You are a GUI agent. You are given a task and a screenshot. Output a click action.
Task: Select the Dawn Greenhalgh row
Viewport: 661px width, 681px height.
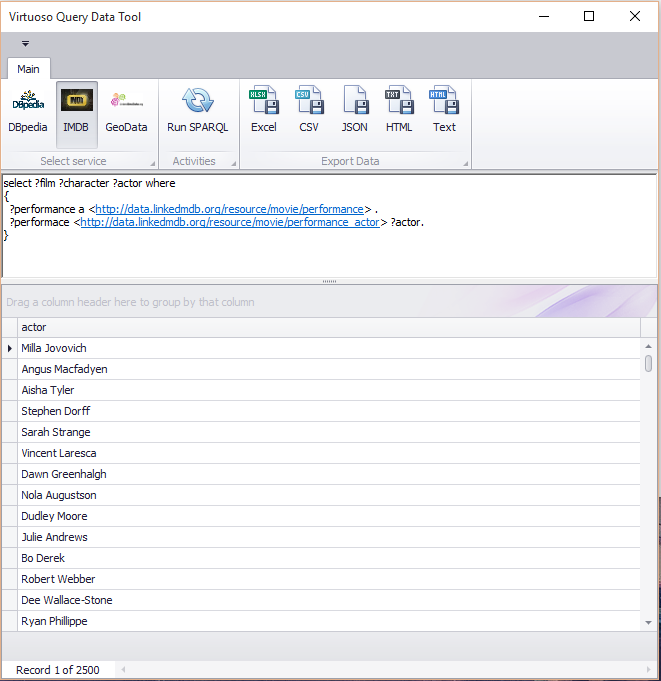pyautogui.click(x=329, y=474)
